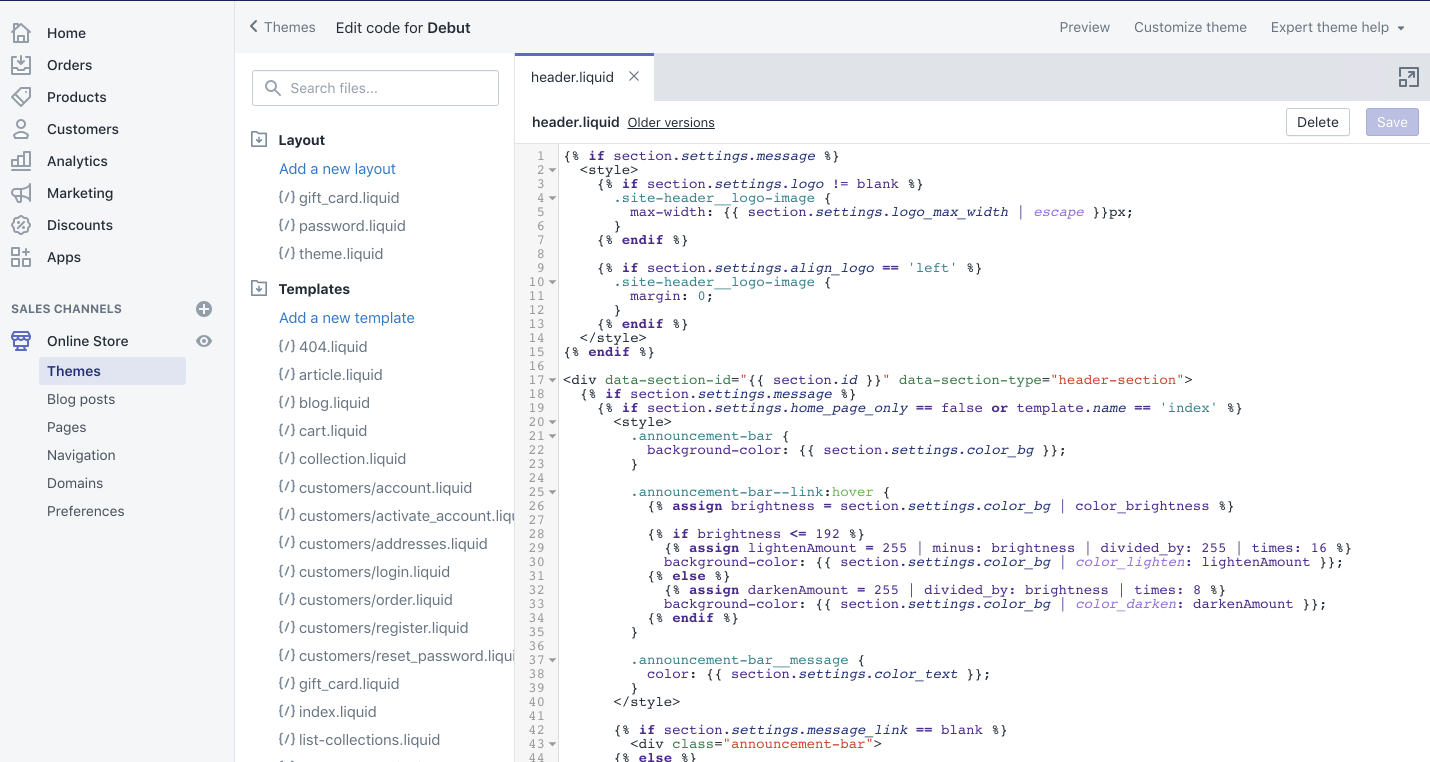Click Add a new template
The width and height of the screenshot is (1430, 762).
coord(346,318)
